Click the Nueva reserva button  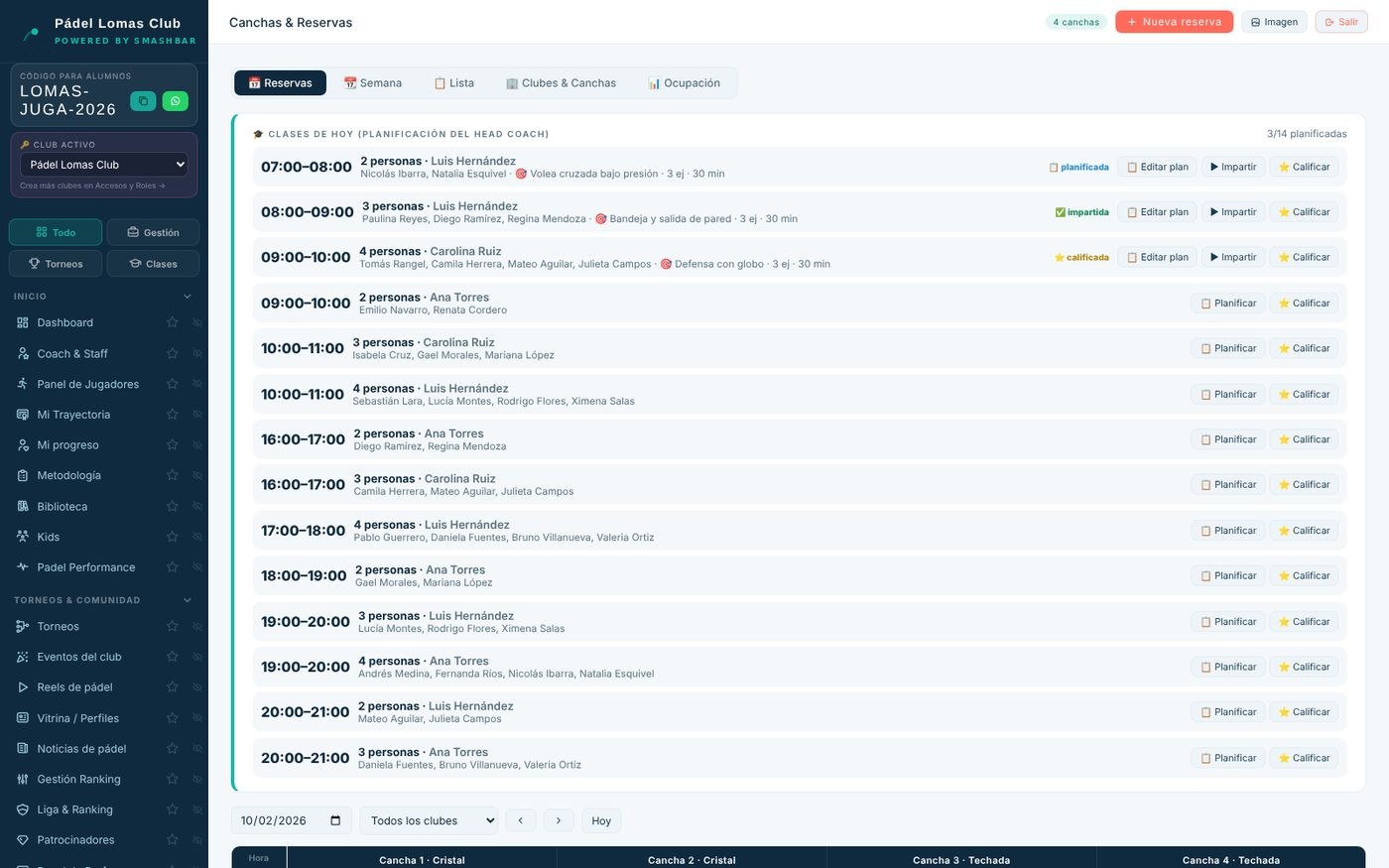[x=1174, y=22]
